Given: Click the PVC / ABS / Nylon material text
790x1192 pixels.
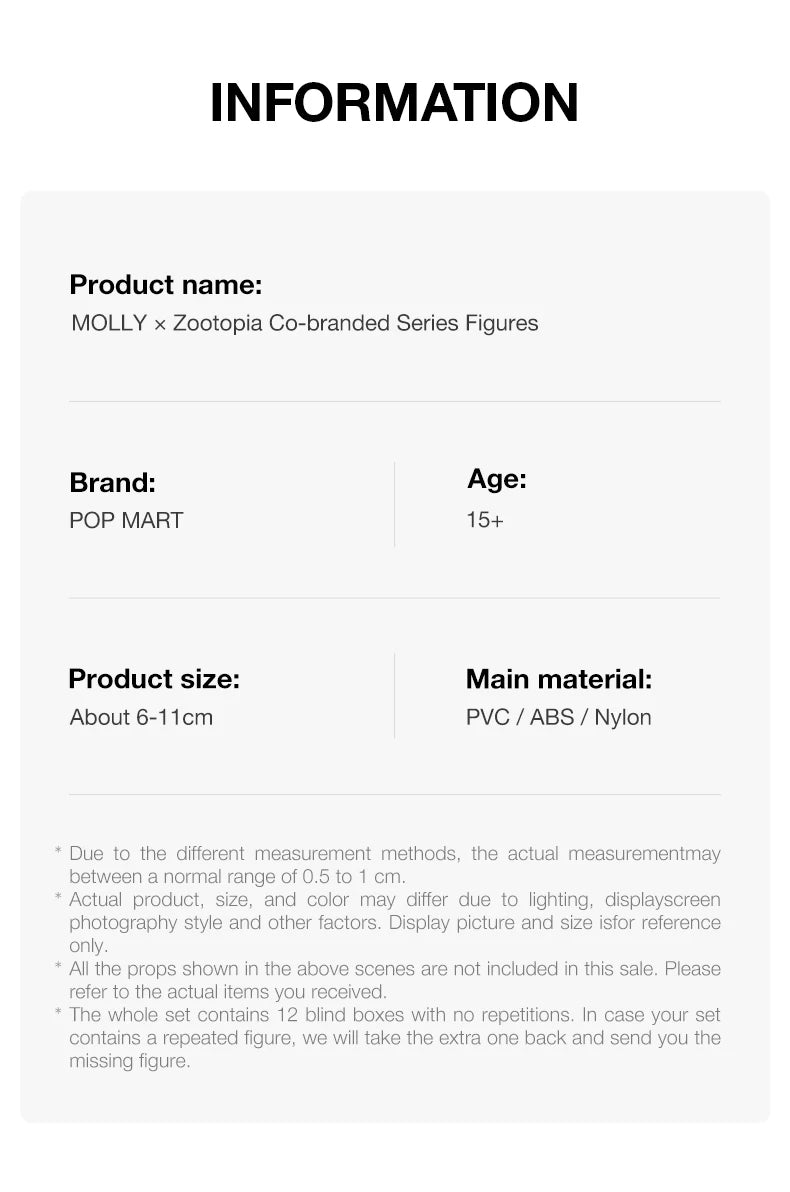Looking at the screenshot, I should point(558,717).
